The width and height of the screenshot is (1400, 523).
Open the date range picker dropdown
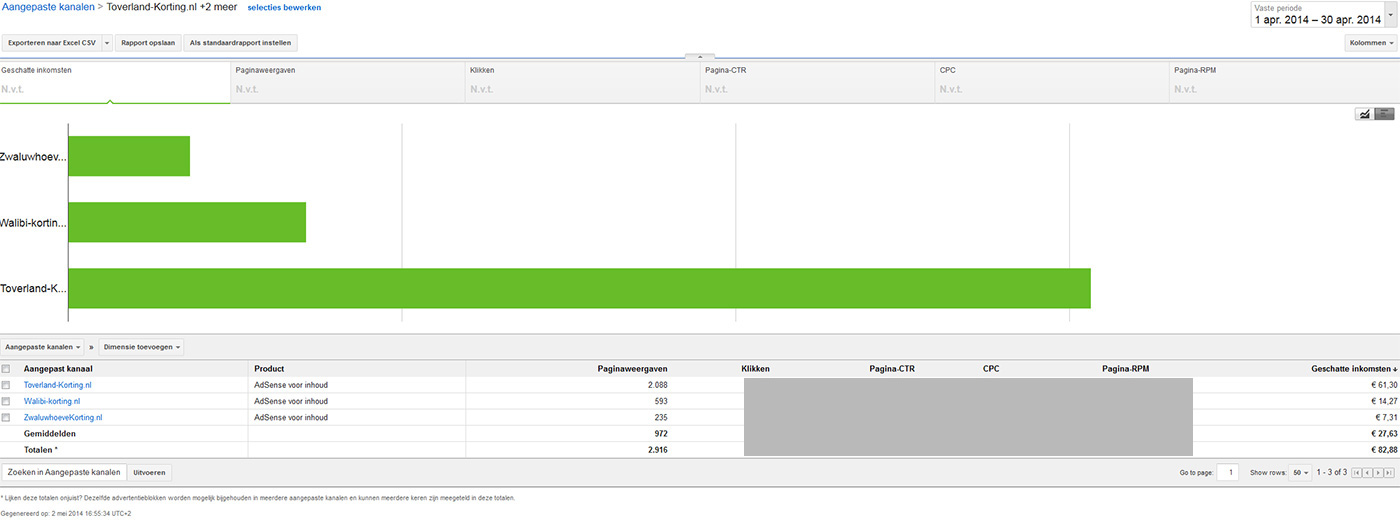pyautogui.click(x=1389, y=14)
